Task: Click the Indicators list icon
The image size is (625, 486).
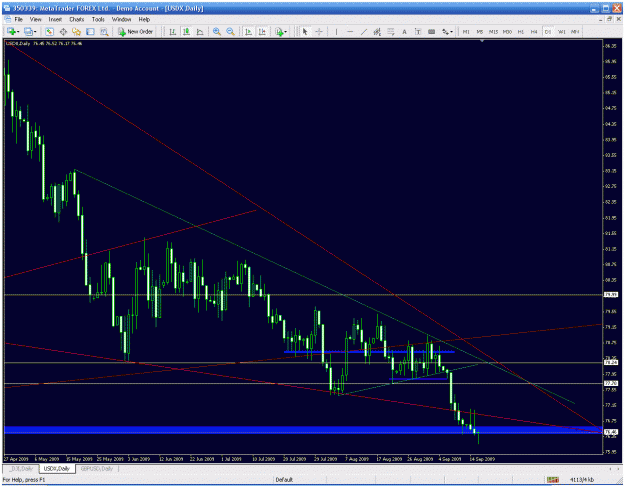Action: (x=279, y=31)
